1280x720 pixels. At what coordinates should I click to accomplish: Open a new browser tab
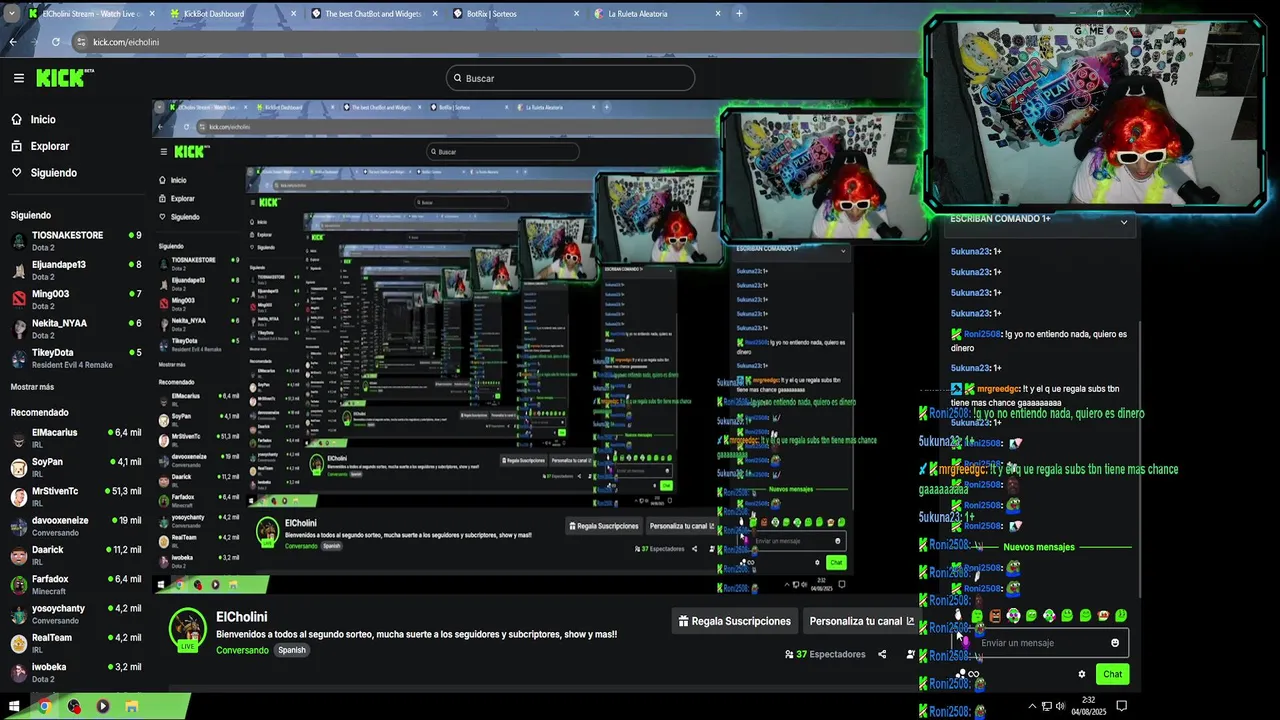tap(739, 14)
